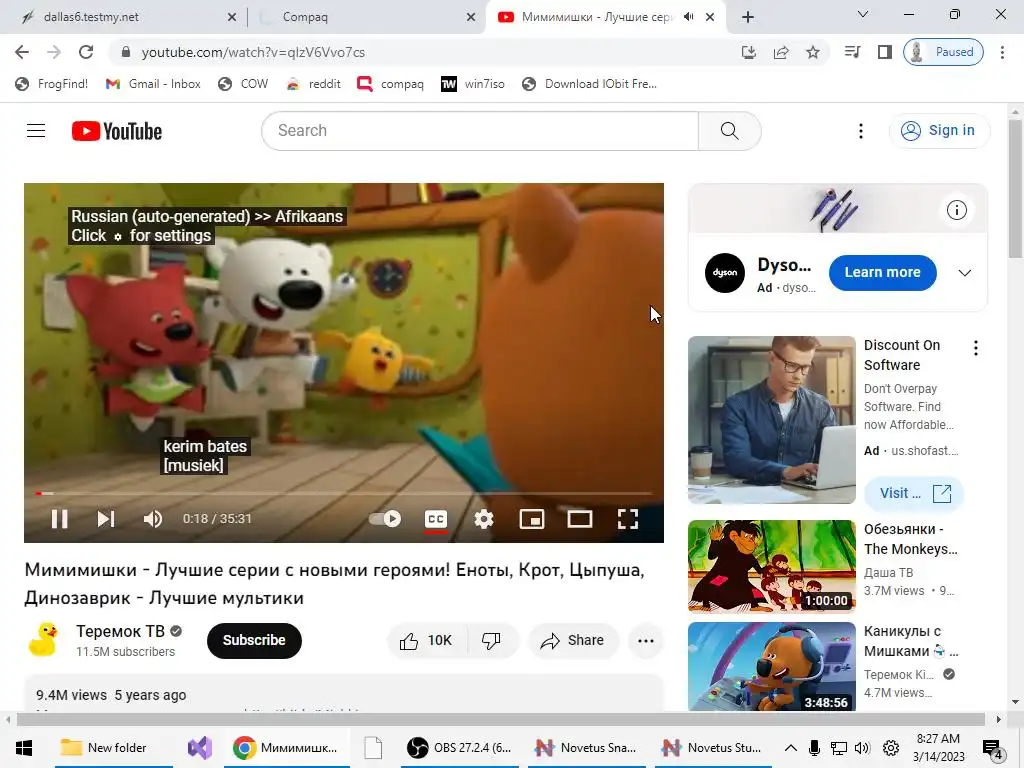Open YouTube settings three-dot menu

(x=861, y=131)
